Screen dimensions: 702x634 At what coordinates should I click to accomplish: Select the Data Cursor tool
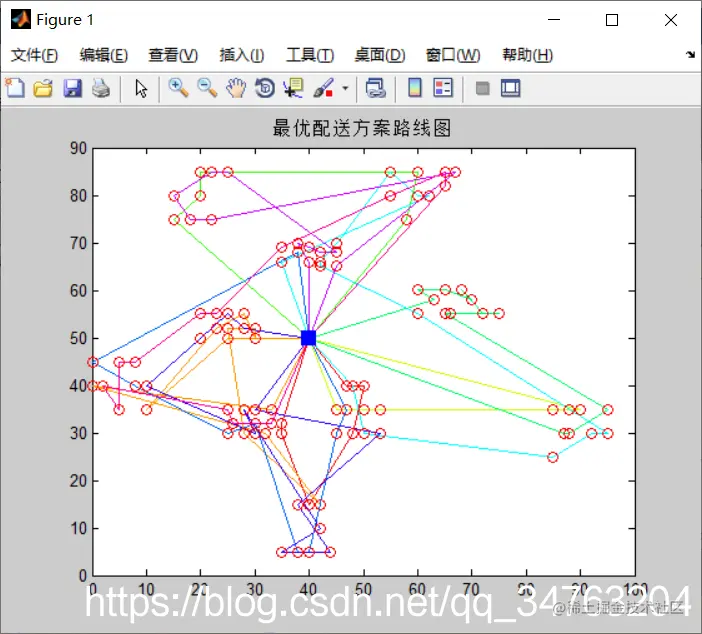pos(293,88)
